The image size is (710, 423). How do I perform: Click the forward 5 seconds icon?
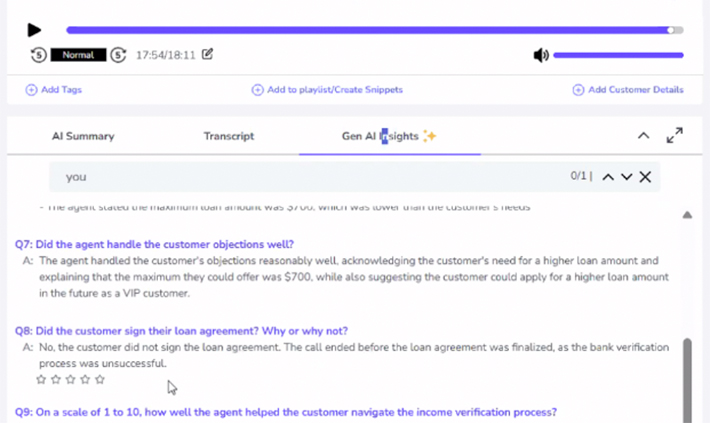click(118, 55)
